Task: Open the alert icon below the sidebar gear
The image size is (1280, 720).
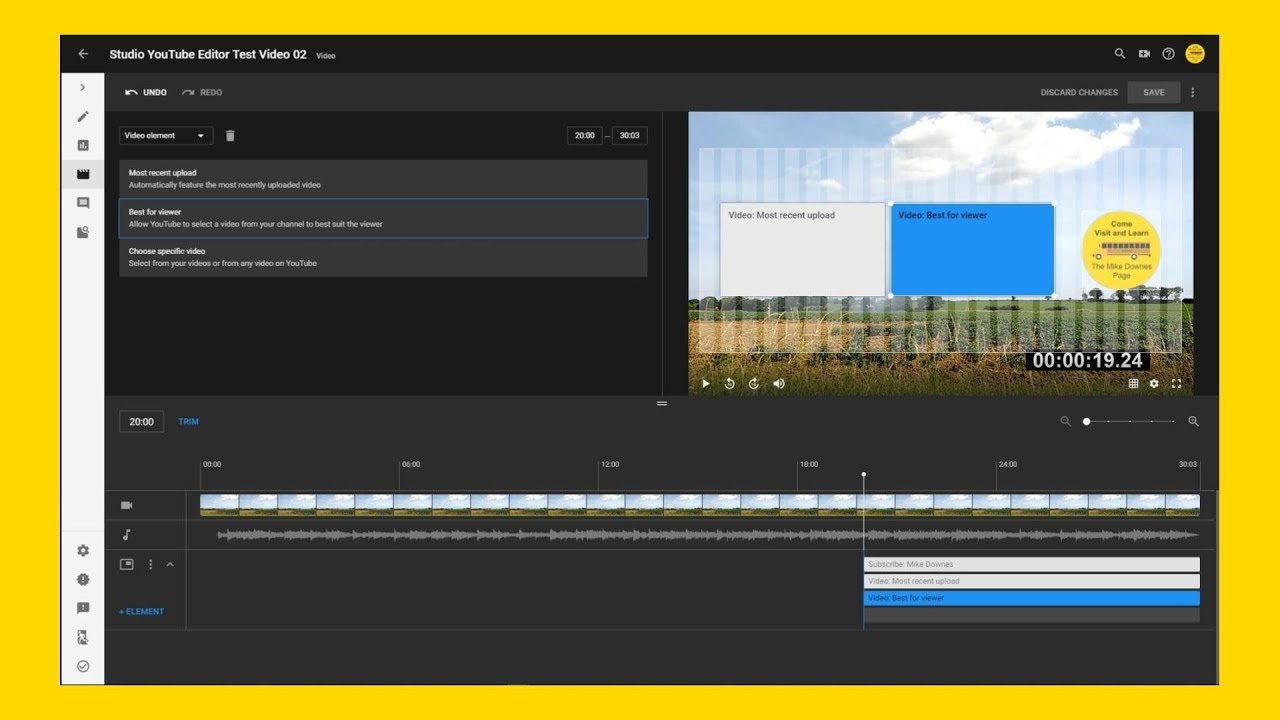Action: tap(83, 579)
